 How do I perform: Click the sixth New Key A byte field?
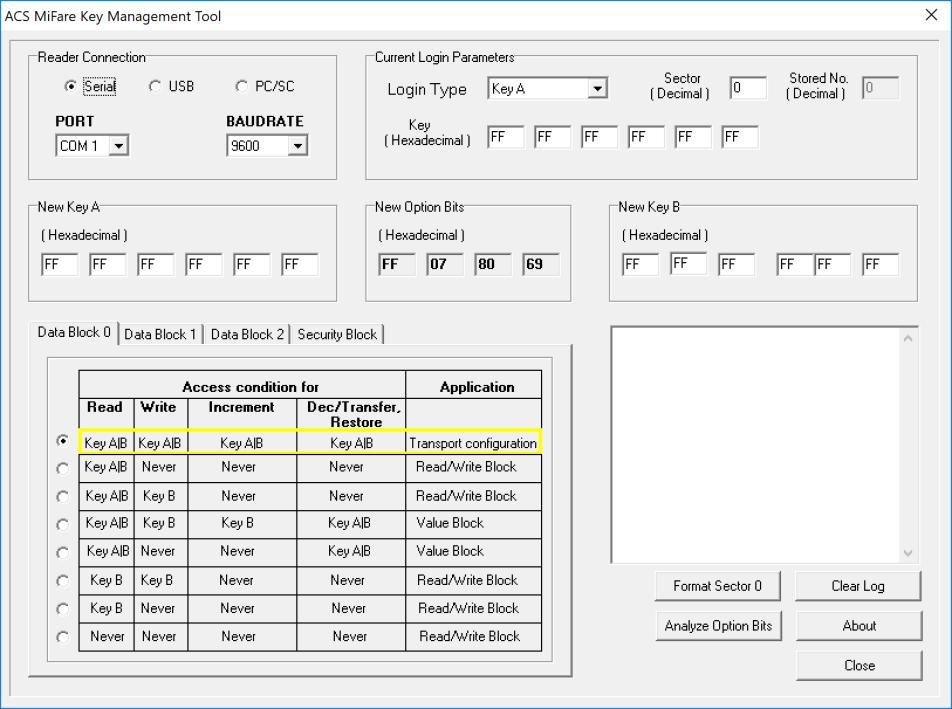[x=299, y=264]
